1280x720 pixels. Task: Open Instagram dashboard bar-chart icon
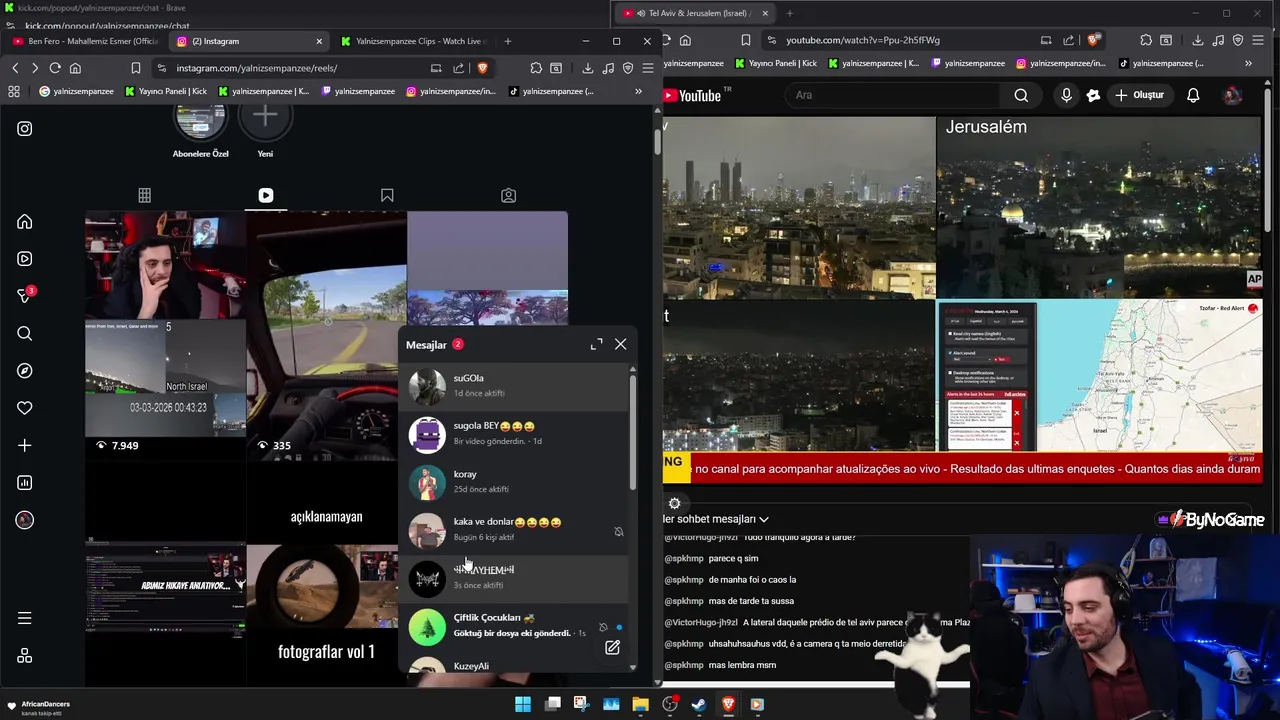point(25,483)
